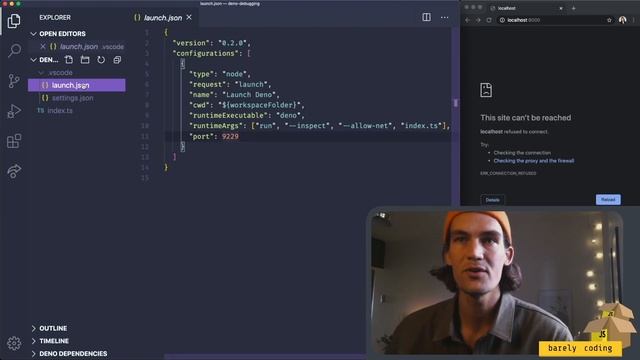Click the Details button on error page
The image size is (640, 360).
click(x=493, y=200)
